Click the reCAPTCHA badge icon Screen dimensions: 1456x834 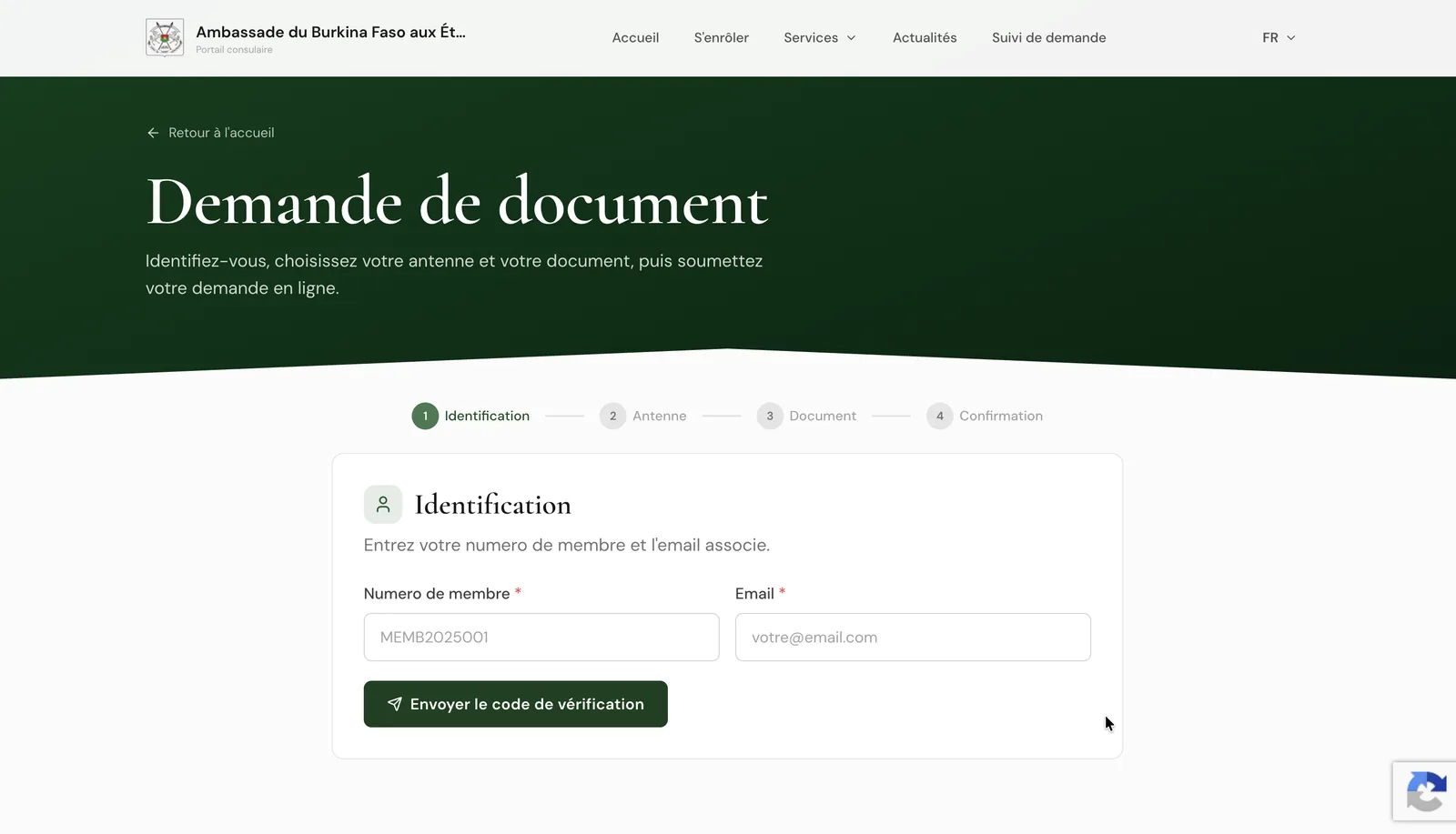1426,790
